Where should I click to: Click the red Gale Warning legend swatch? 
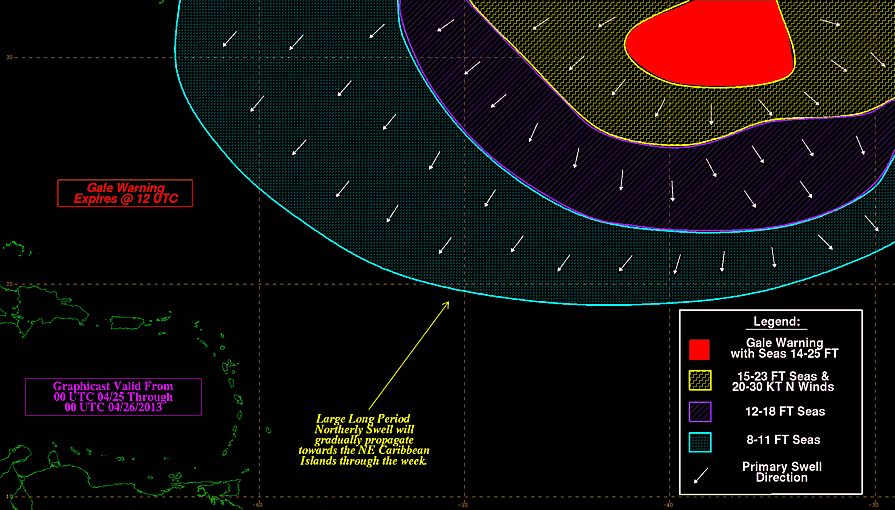(x=699, y=350)
